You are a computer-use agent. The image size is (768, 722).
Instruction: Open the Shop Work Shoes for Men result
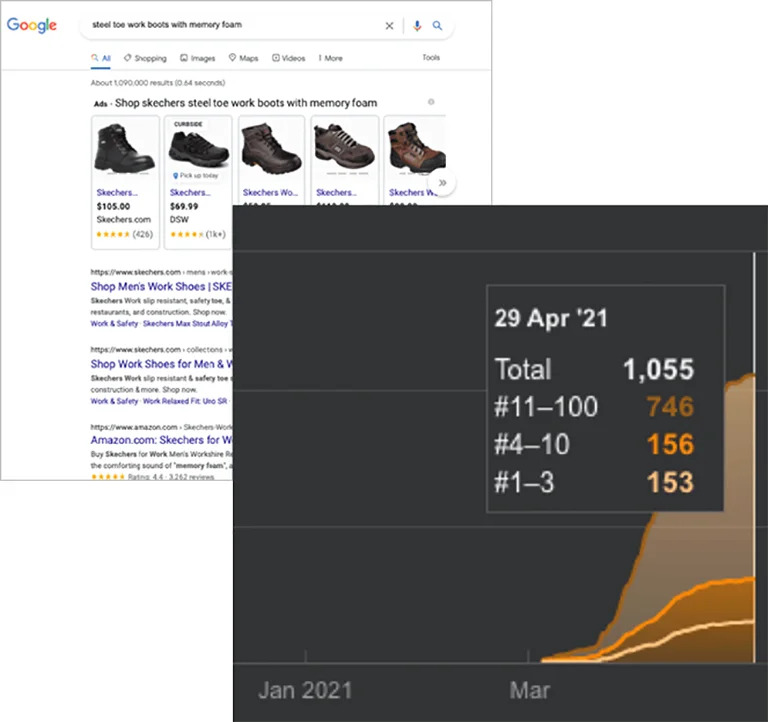(x=162, y=364)
